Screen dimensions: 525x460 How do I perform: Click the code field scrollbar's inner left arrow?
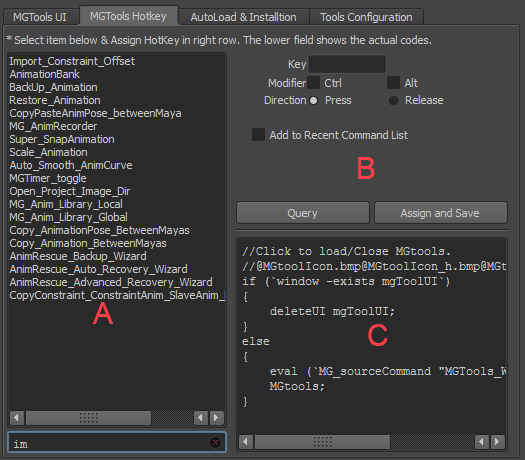coord(481,442)
